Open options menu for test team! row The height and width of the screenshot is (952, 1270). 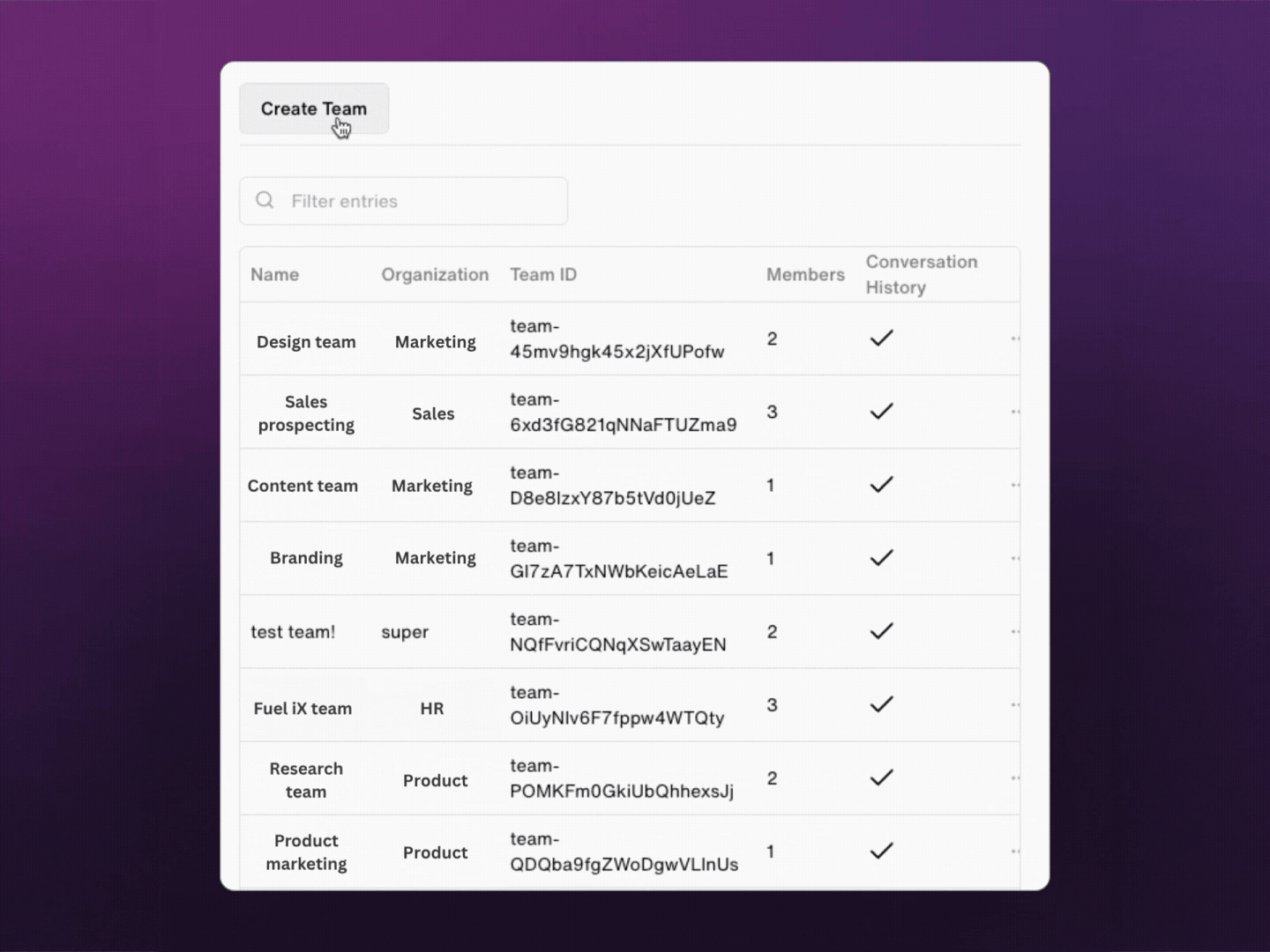point(1015,631)
